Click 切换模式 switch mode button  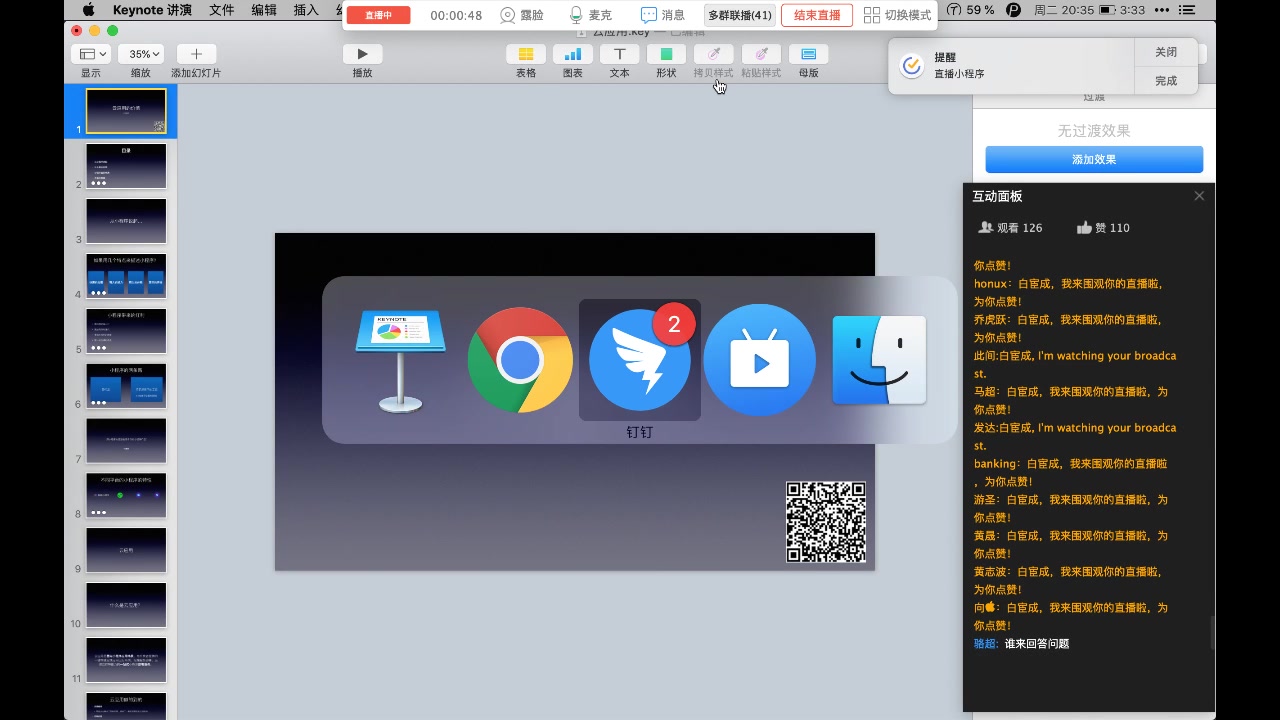pyautogui.click(x=897, y=15)
